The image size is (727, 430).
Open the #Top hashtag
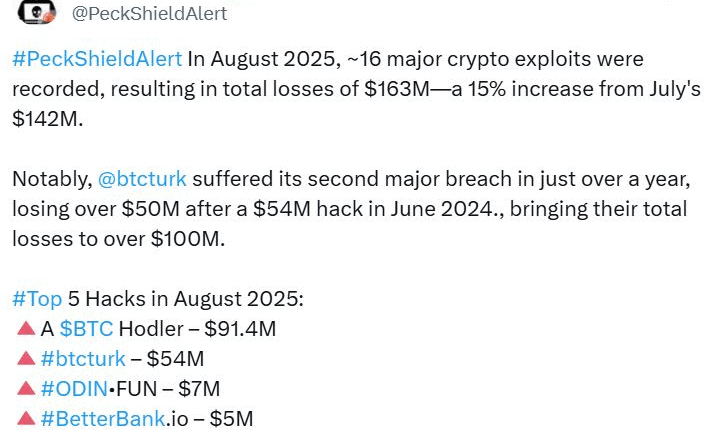click(x=39, y=299)
